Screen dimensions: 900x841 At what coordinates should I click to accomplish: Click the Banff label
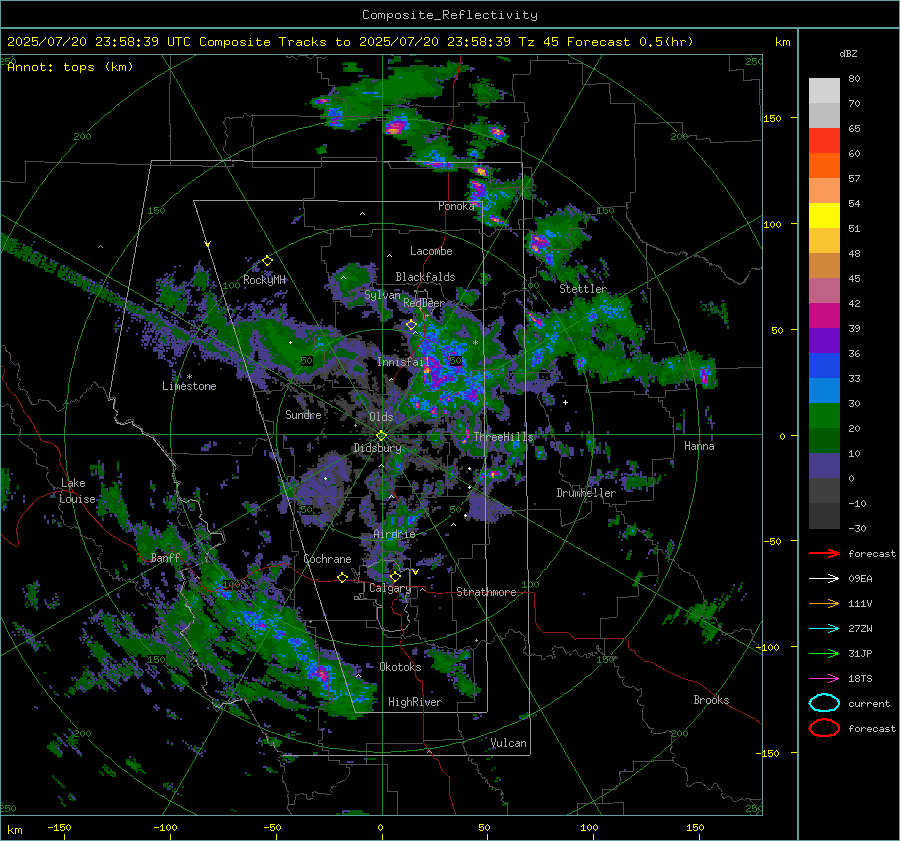tap(165, 557)
